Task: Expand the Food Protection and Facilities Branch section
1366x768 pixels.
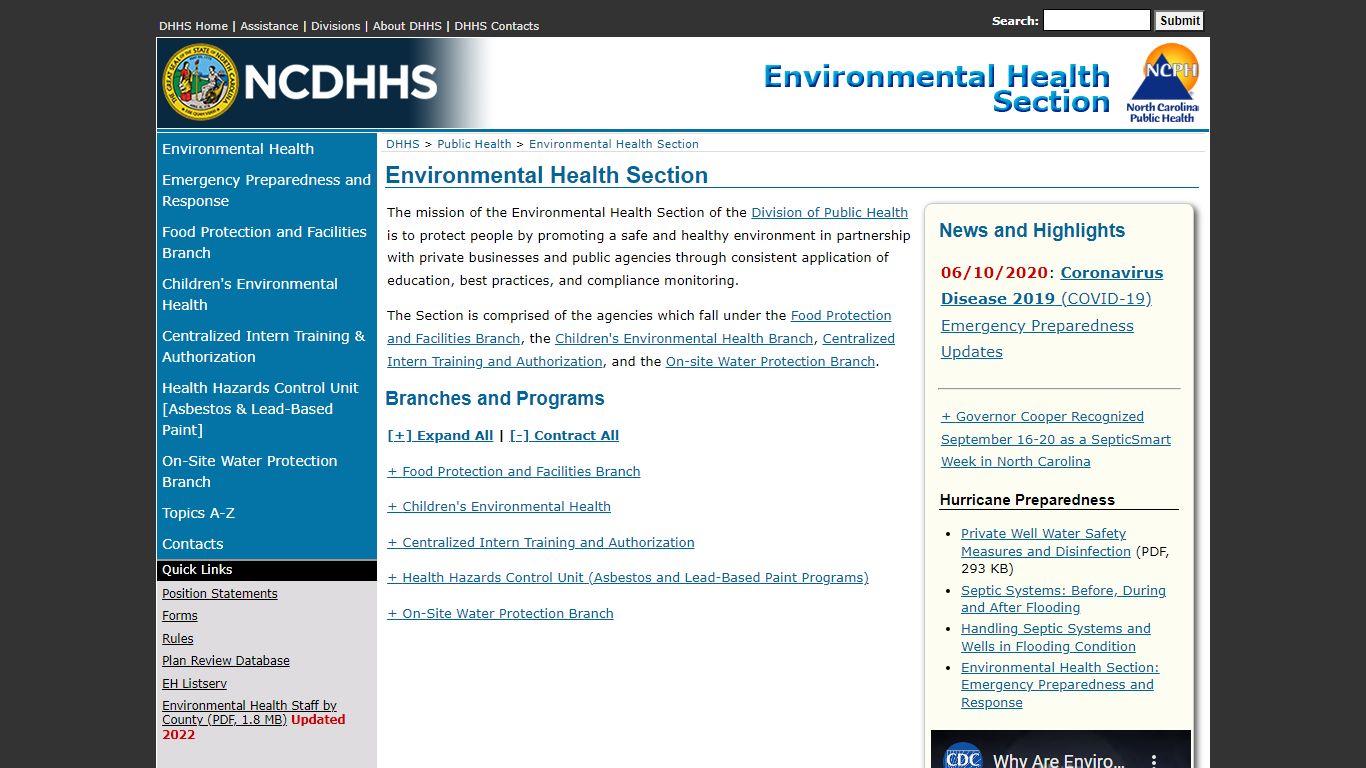Action: click(x=514, y=471)
